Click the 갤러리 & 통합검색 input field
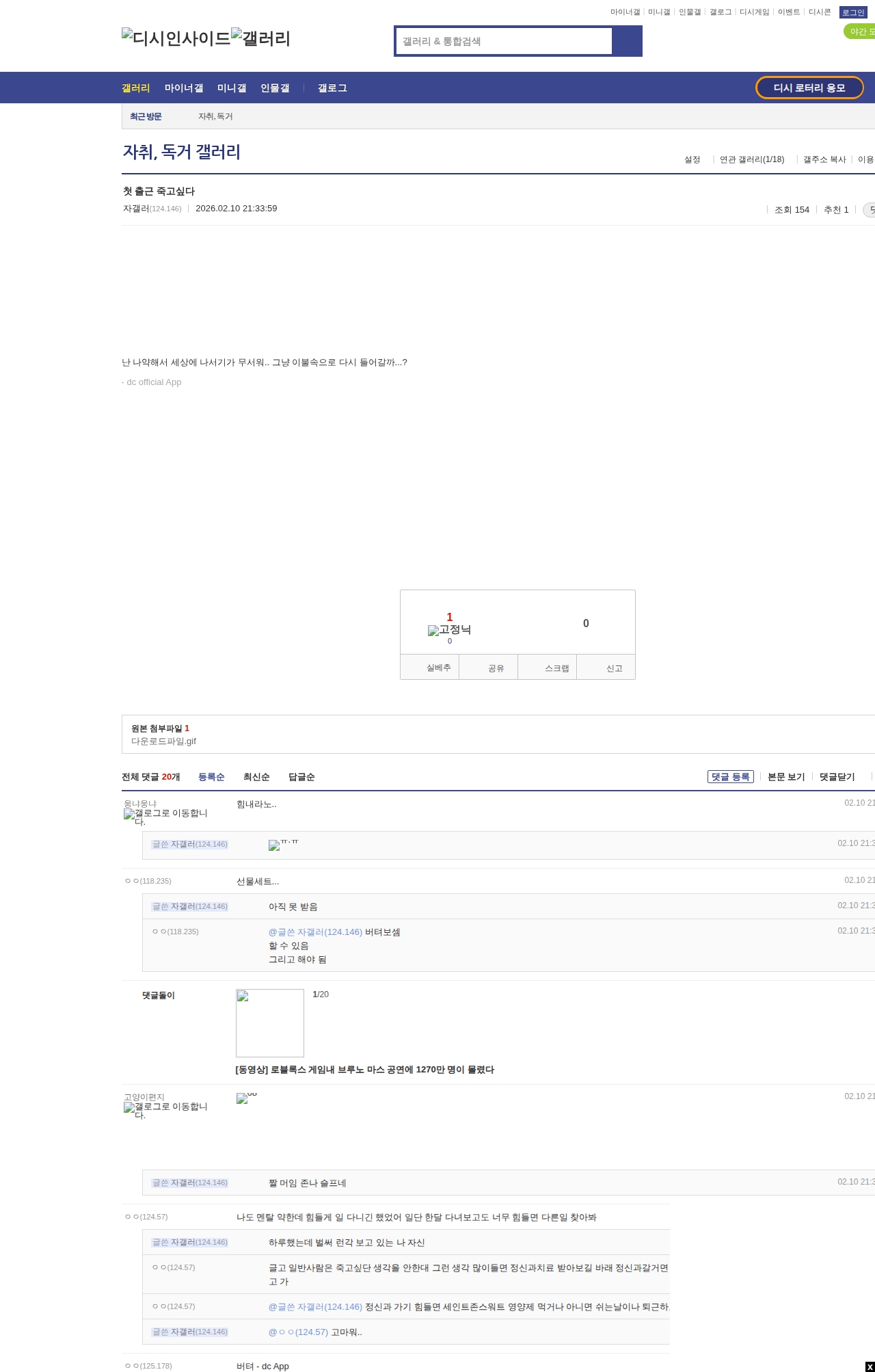 (504, 41)
